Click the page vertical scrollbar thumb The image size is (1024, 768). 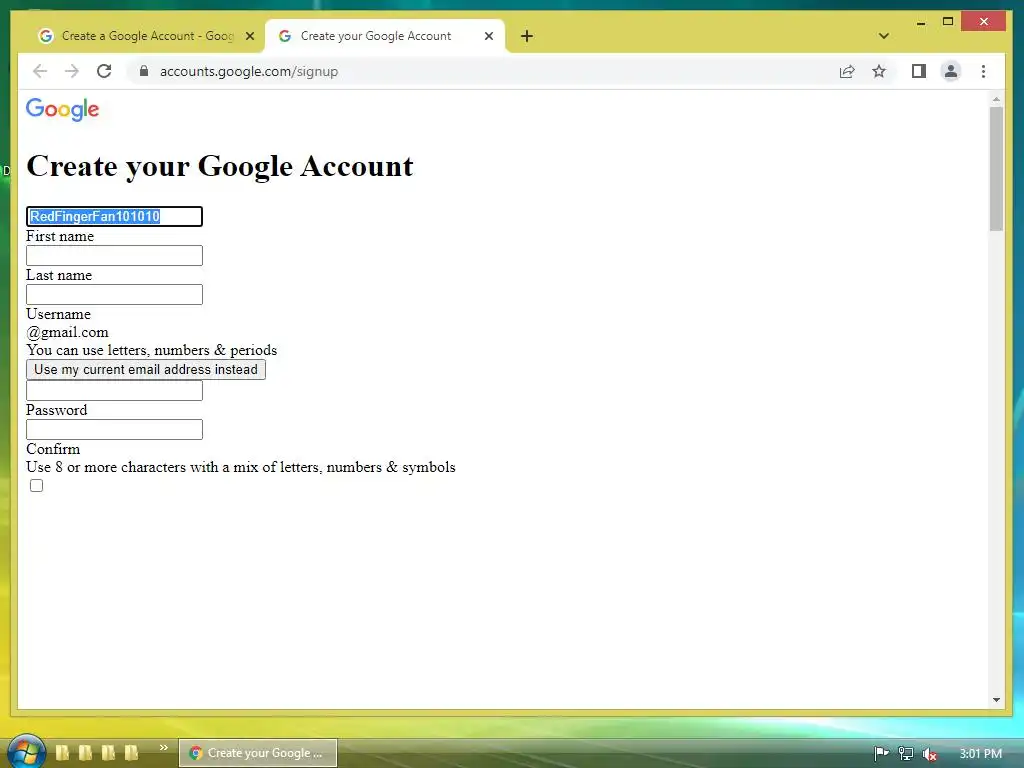pyautogui.click(x=996, y=168)
